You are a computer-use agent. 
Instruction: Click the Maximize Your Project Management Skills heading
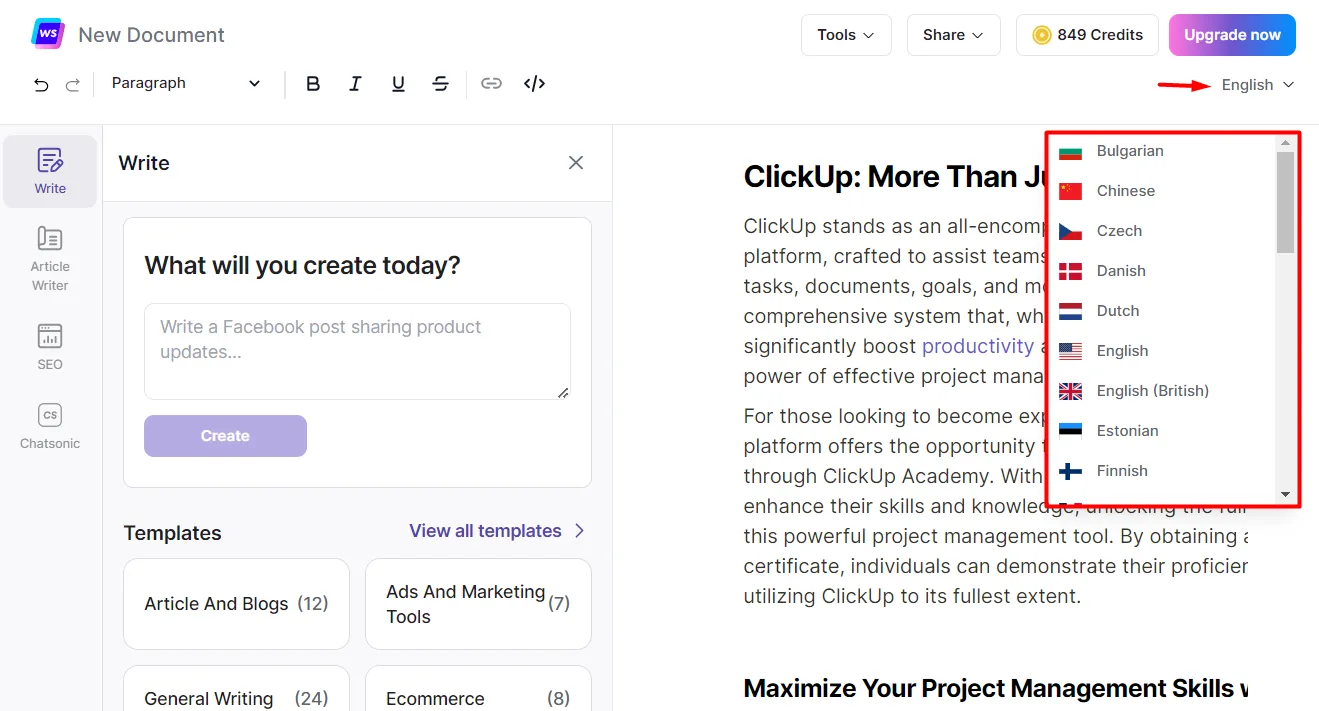click(996, 689)
